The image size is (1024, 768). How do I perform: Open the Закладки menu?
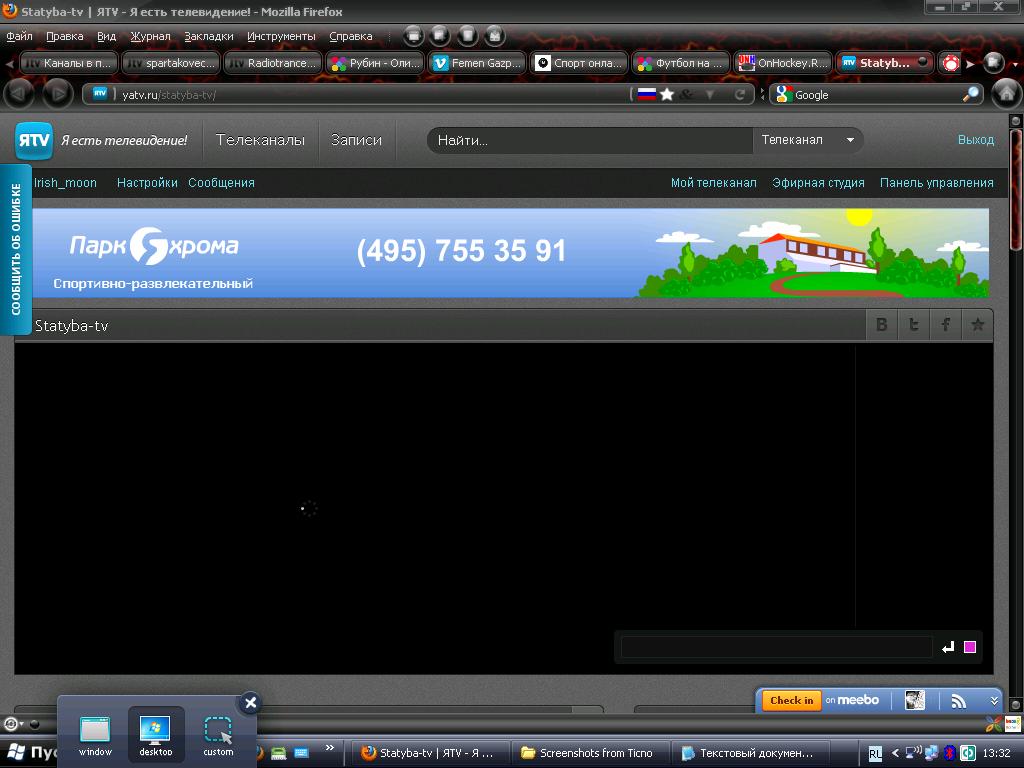[208, 37]
